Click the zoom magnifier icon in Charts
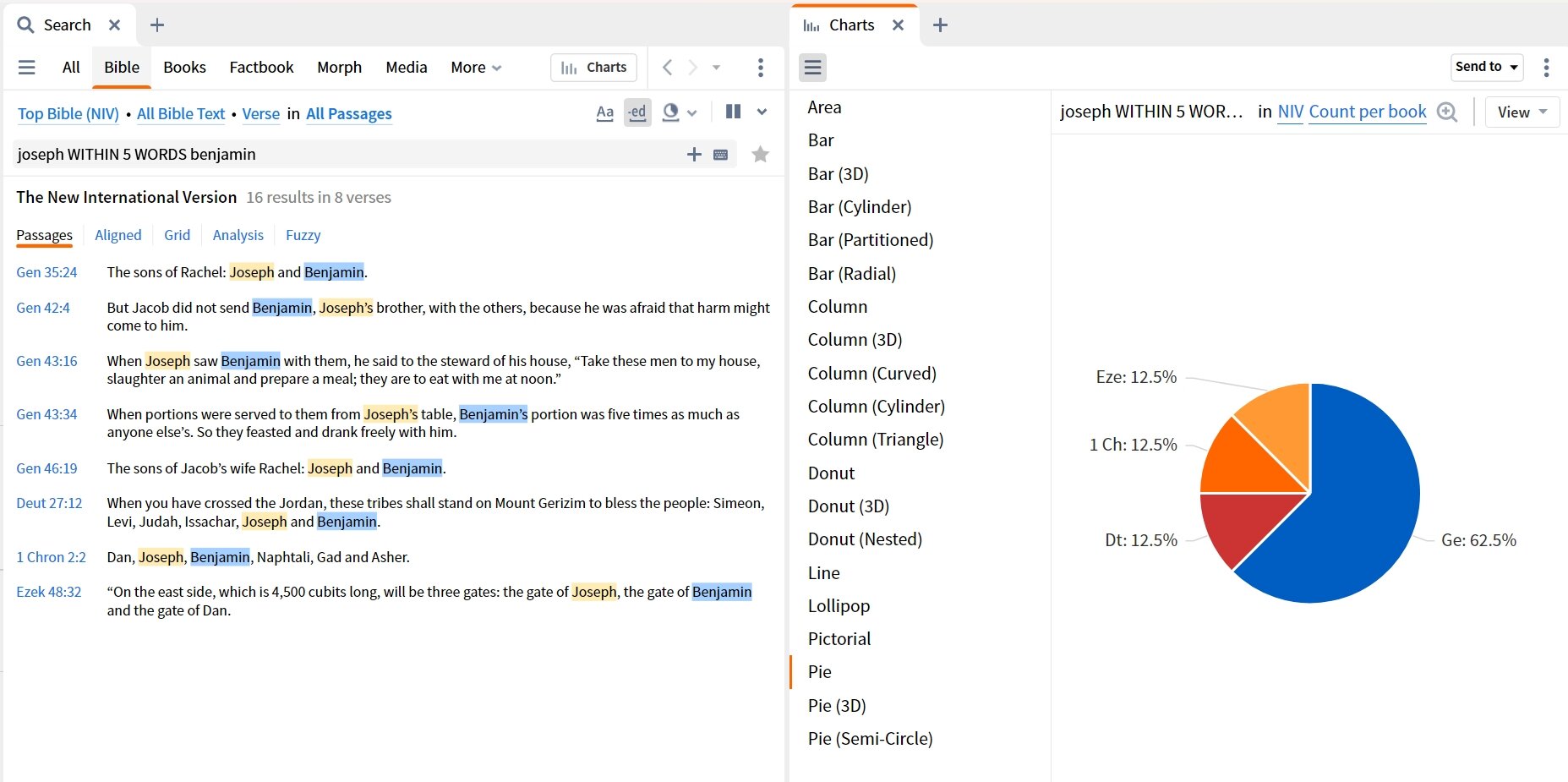This screenshot has height=782, width=1568. [x=1447, y=112]
